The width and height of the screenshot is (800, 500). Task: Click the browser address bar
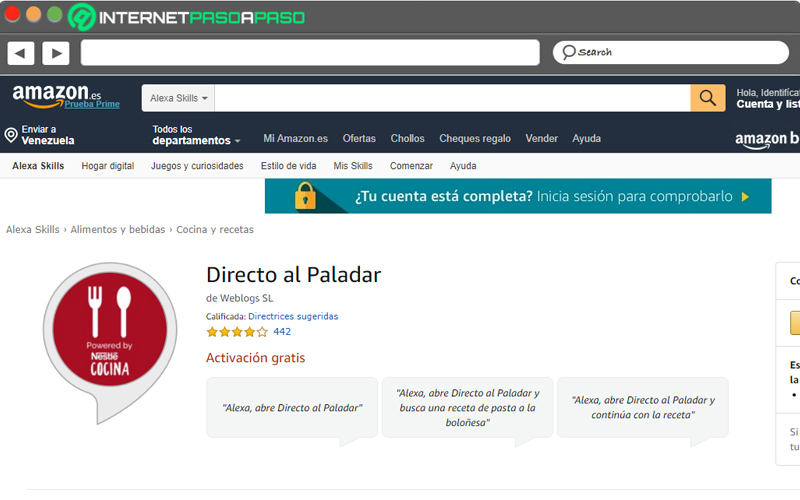(310, 53)
